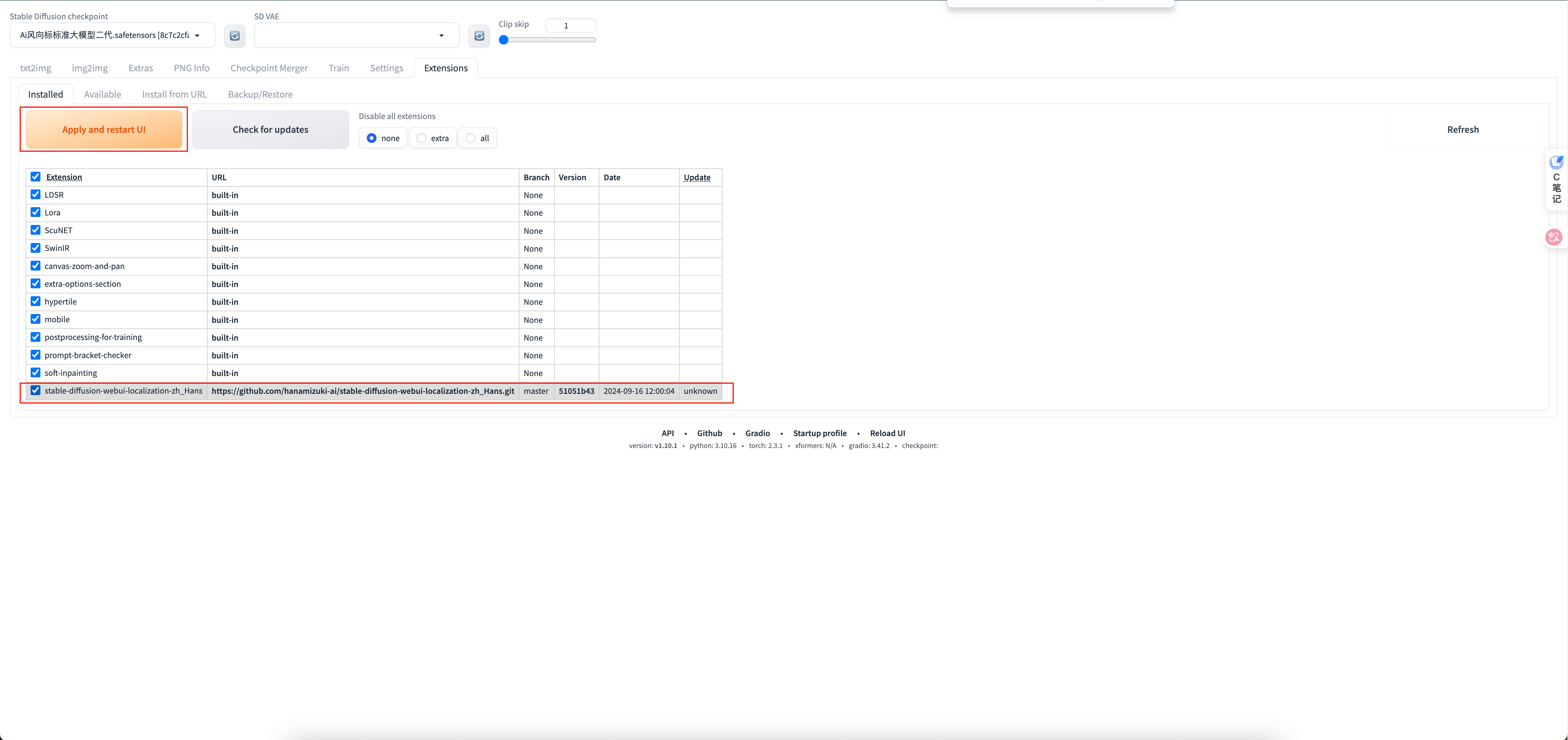The image size is (1568, 740).
Task: Open the Reload UI footer link
Action: (x=887, y=433)
